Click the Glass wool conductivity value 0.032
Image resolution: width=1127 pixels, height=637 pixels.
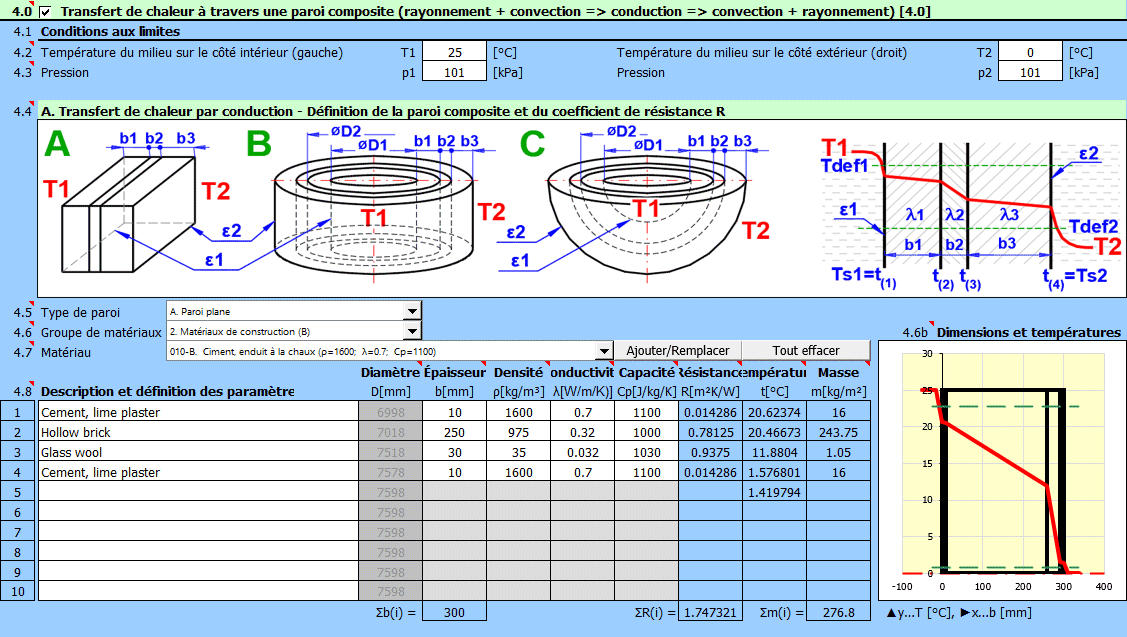point(582,452)
